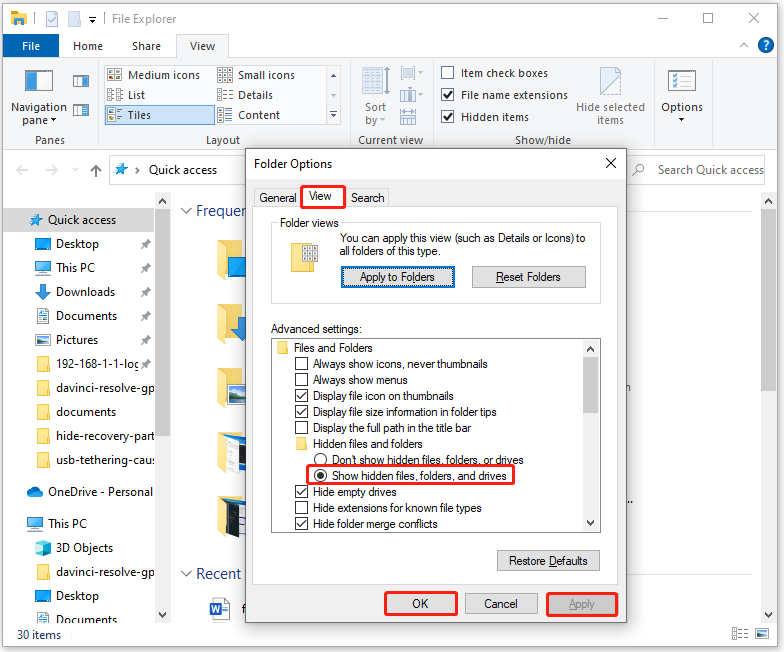Check Display the full path in title bar
The width and height of the screenshot is (784, 652).
click(301, 428)
